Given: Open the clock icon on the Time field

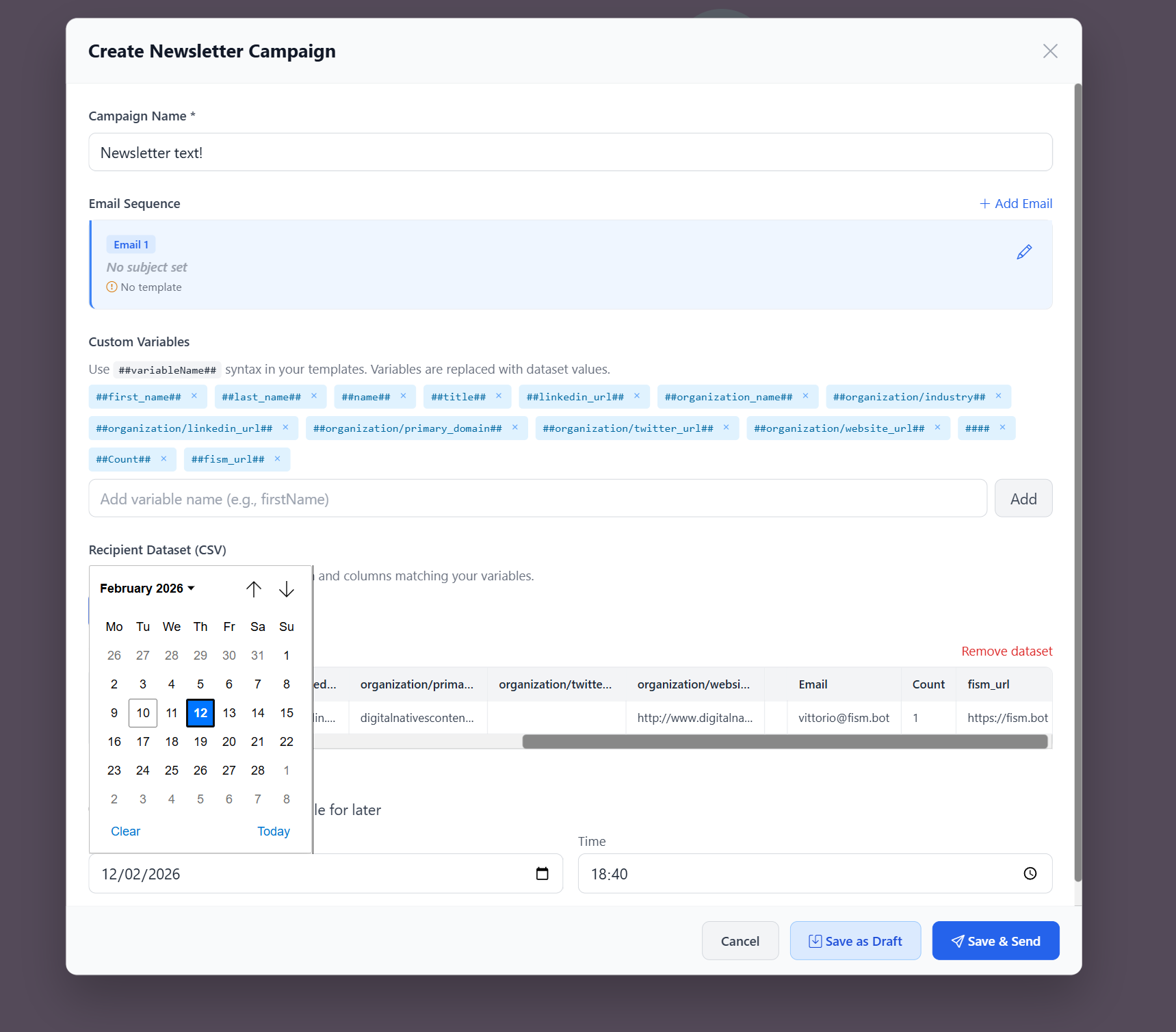Looking at the screenshot, I should click(1030, 873).
